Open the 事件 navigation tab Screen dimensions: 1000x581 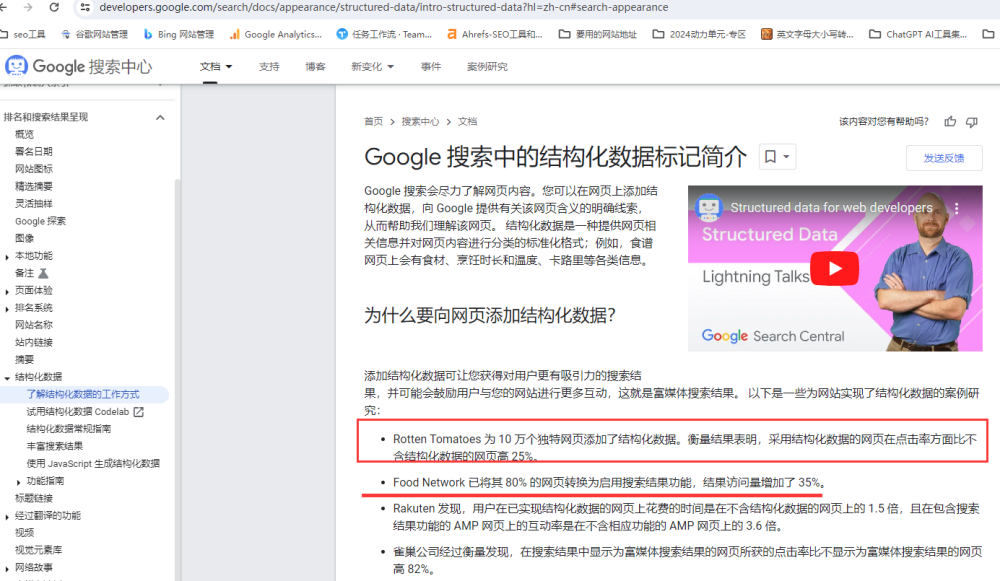point(430,66)
